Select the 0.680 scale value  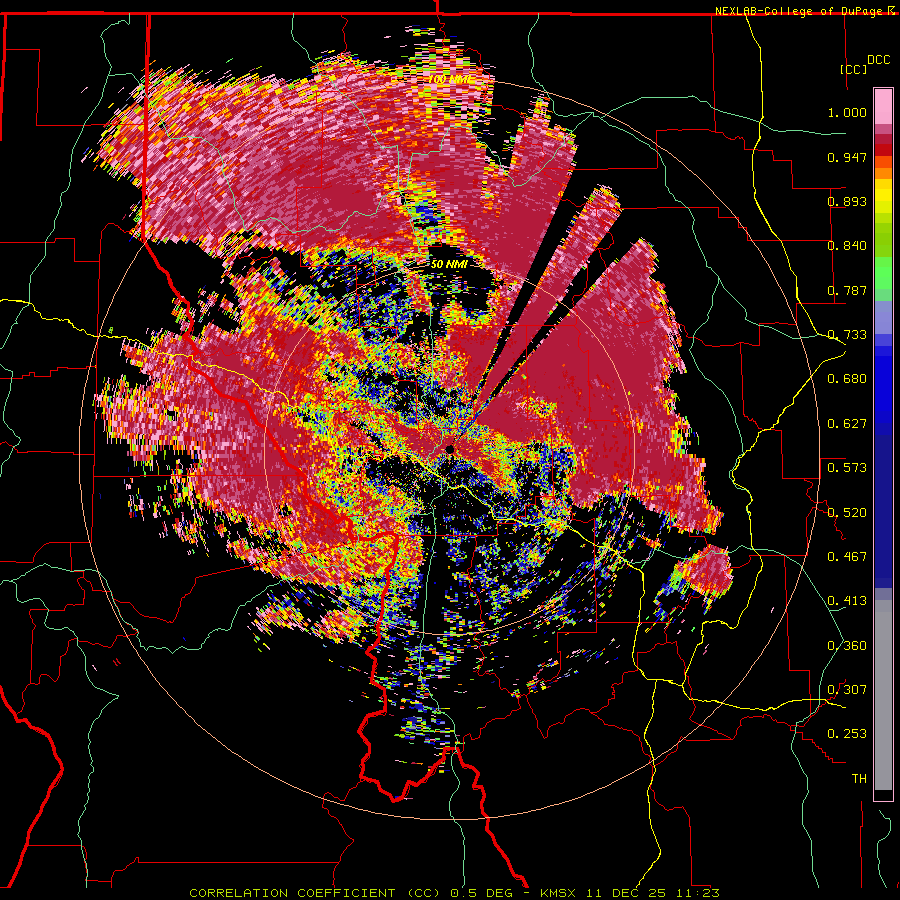[847, 379]
